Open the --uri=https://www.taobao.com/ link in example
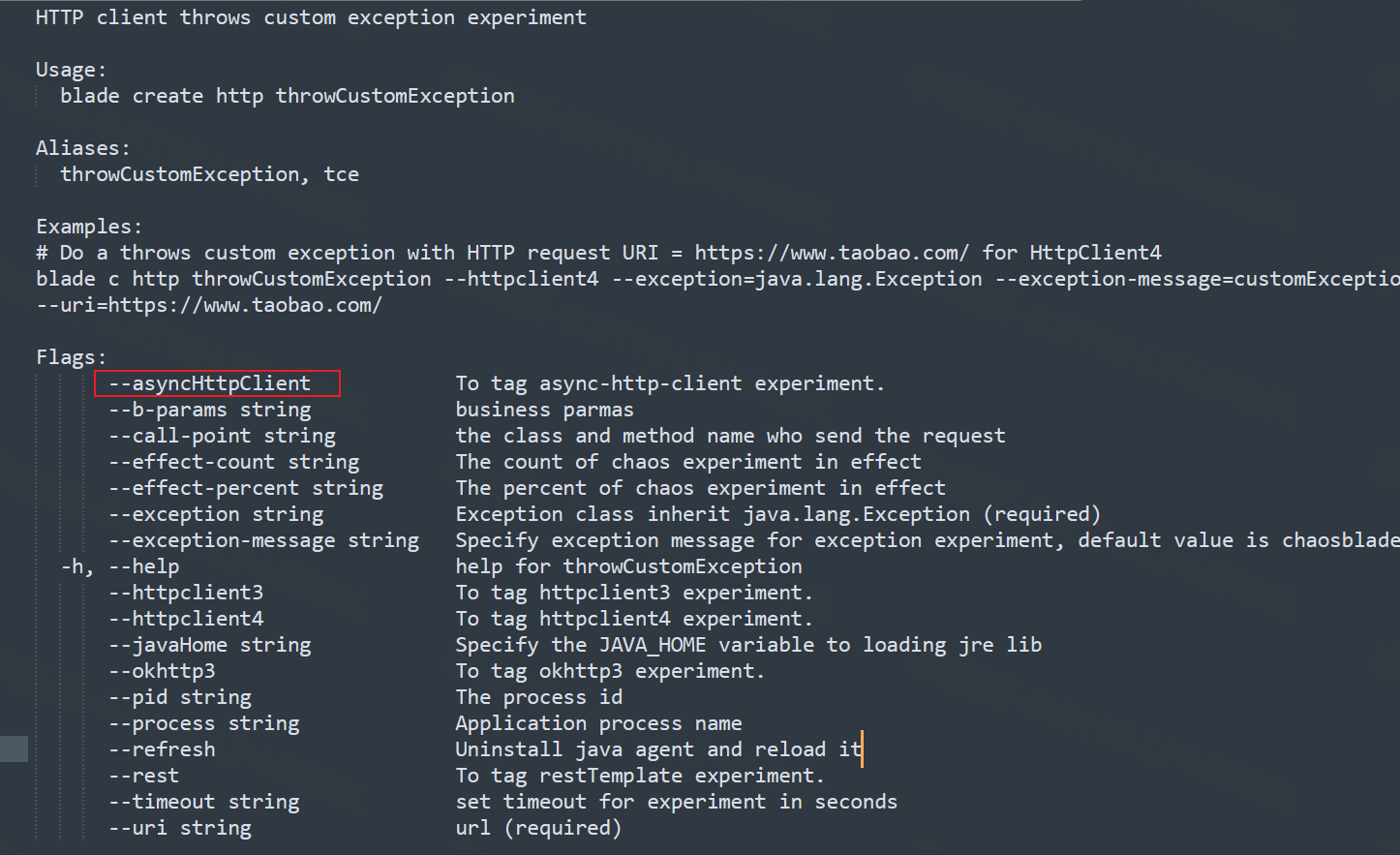1400x855 pixels. pyautogui.click(x=209, y=305)
